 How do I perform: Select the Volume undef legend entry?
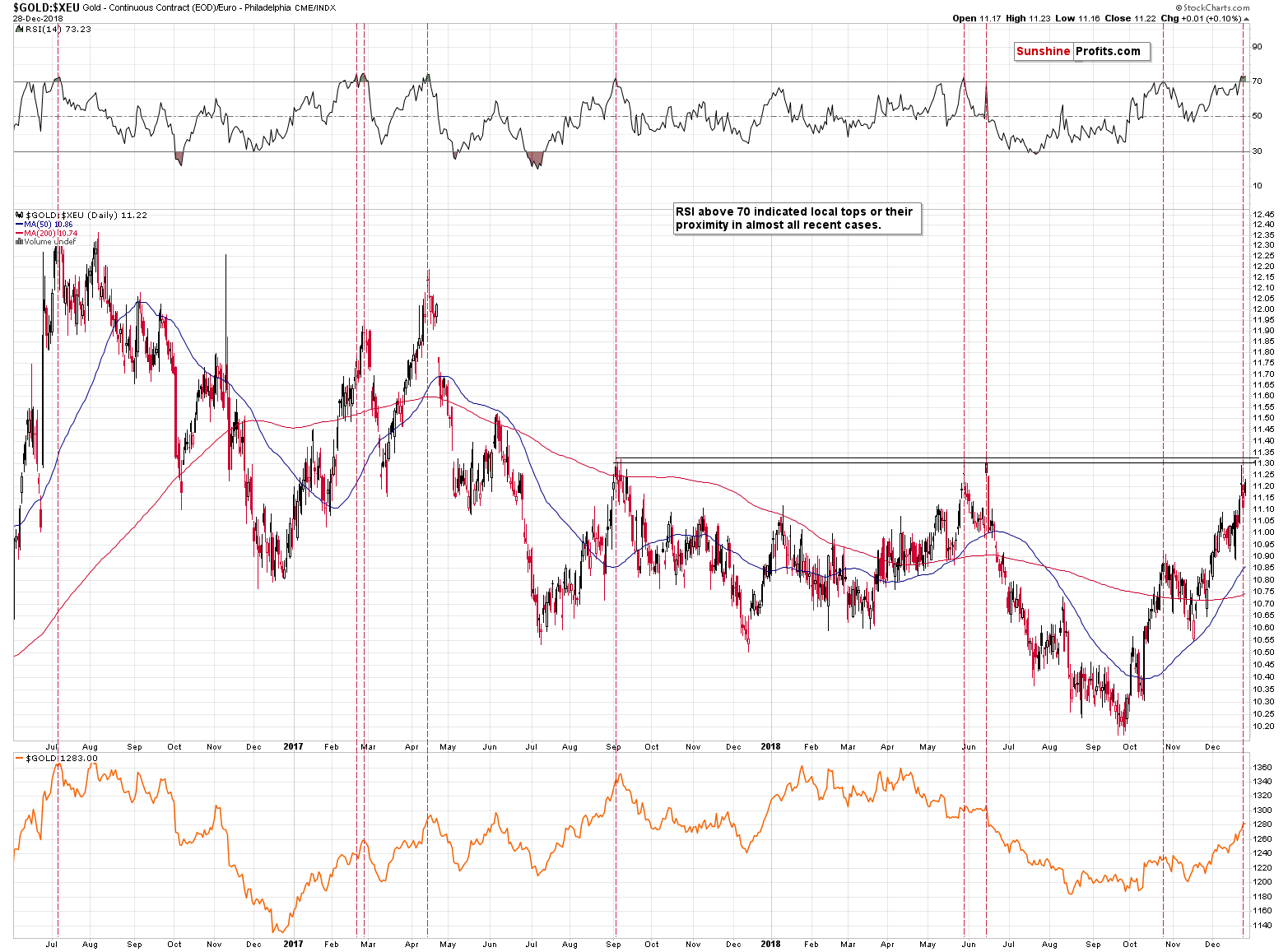tap(49, 242)
